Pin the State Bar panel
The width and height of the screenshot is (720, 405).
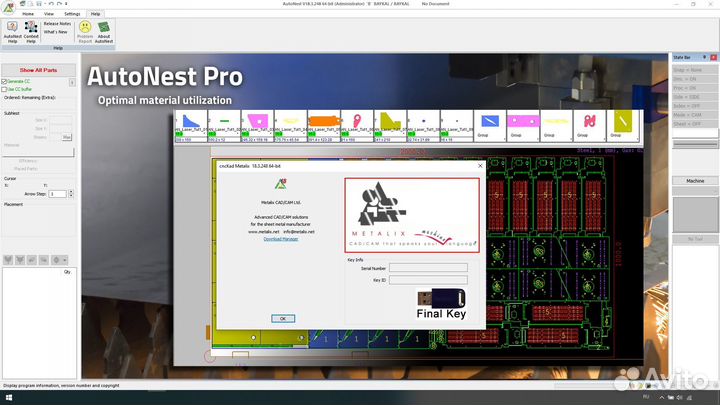[705, 59]
